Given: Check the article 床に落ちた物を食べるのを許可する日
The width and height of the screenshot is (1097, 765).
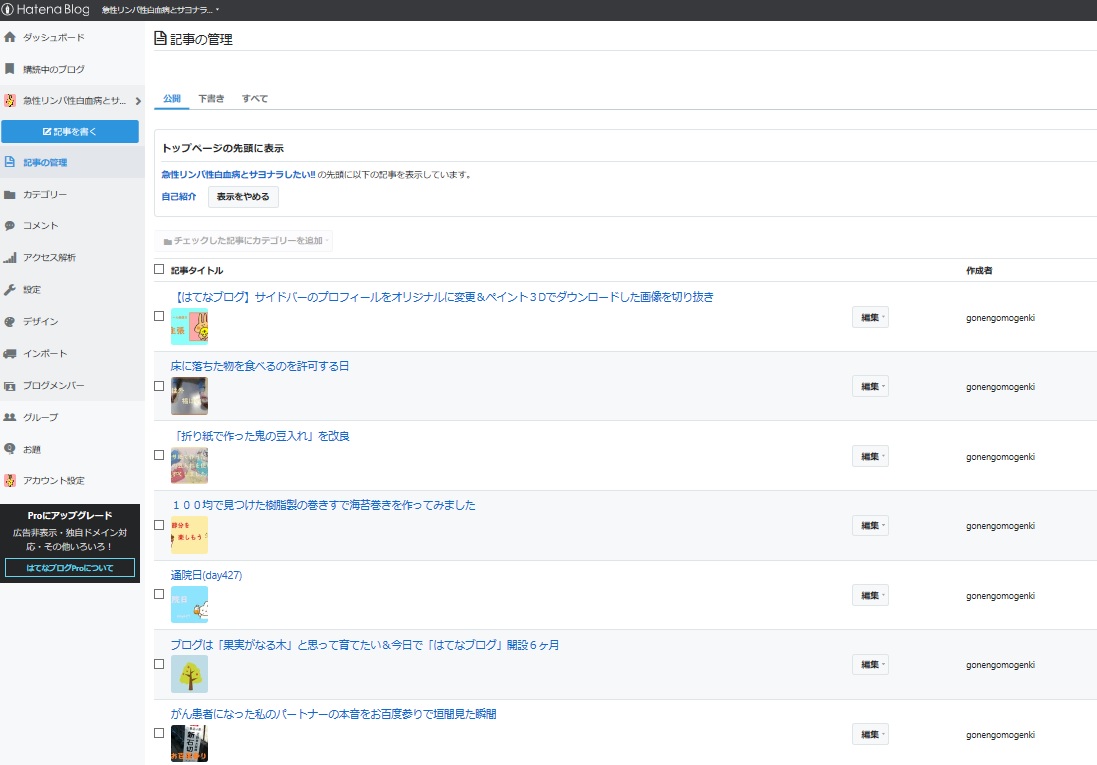Looking at the screenshot, I should point(158,385).
